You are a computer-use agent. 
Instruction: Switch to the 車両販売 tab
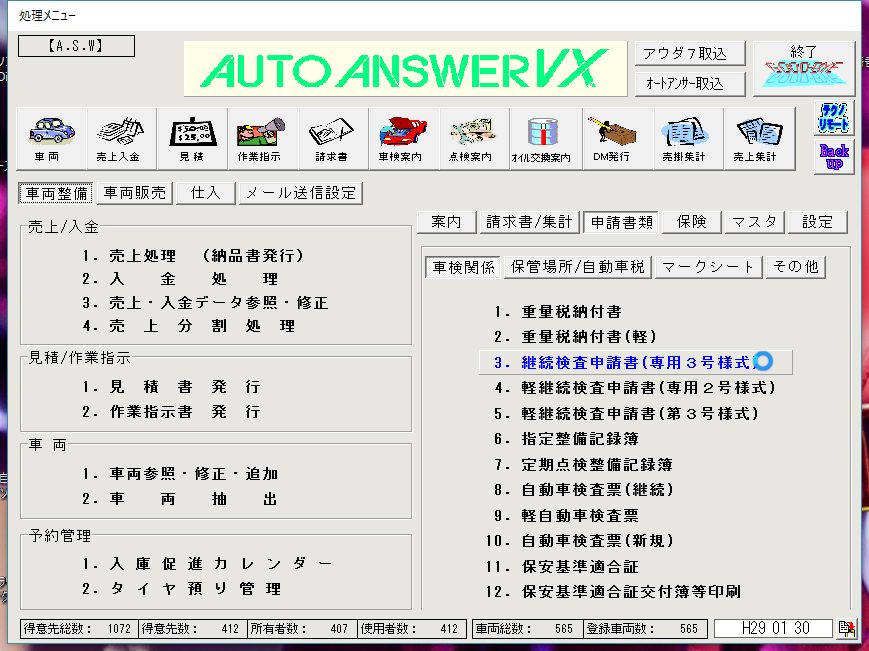tap(135, 193)
